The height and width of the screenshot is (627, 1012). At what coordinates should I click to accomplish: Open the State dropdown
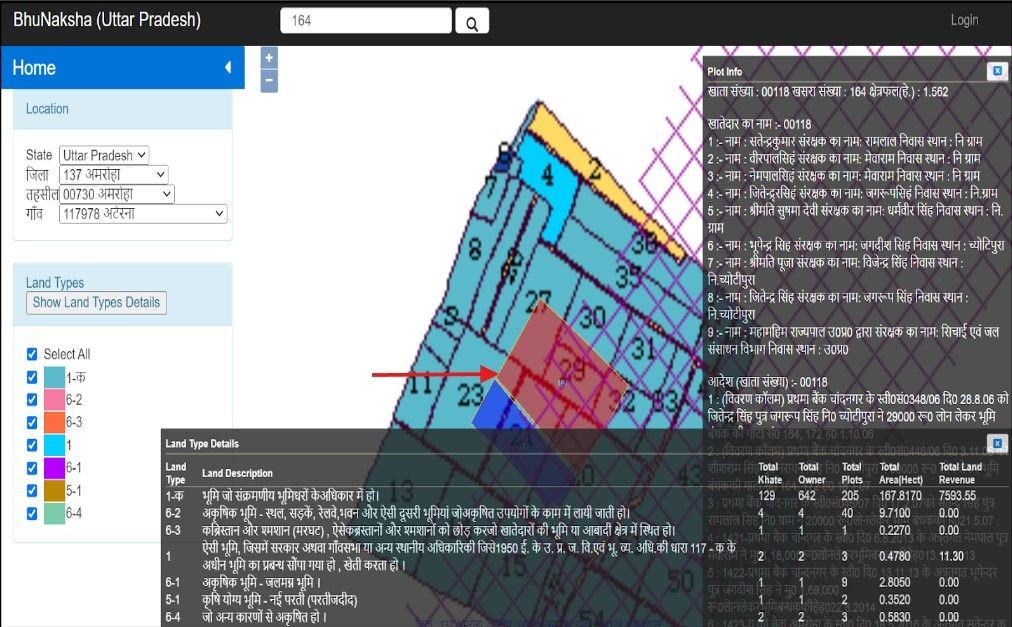(104, 155)
